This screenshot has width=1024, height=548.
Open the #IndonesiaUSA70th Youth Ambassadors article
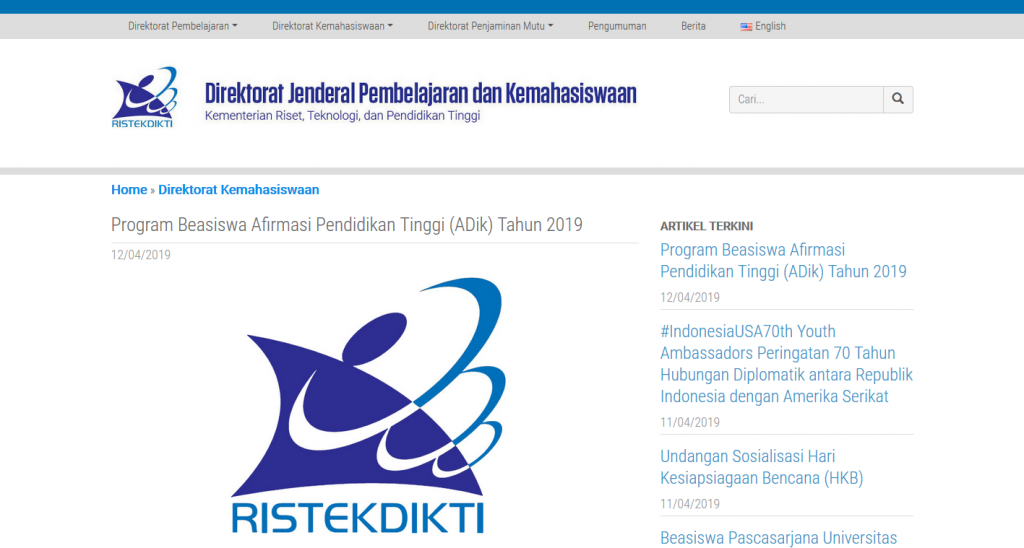click(x=786, y=364)
